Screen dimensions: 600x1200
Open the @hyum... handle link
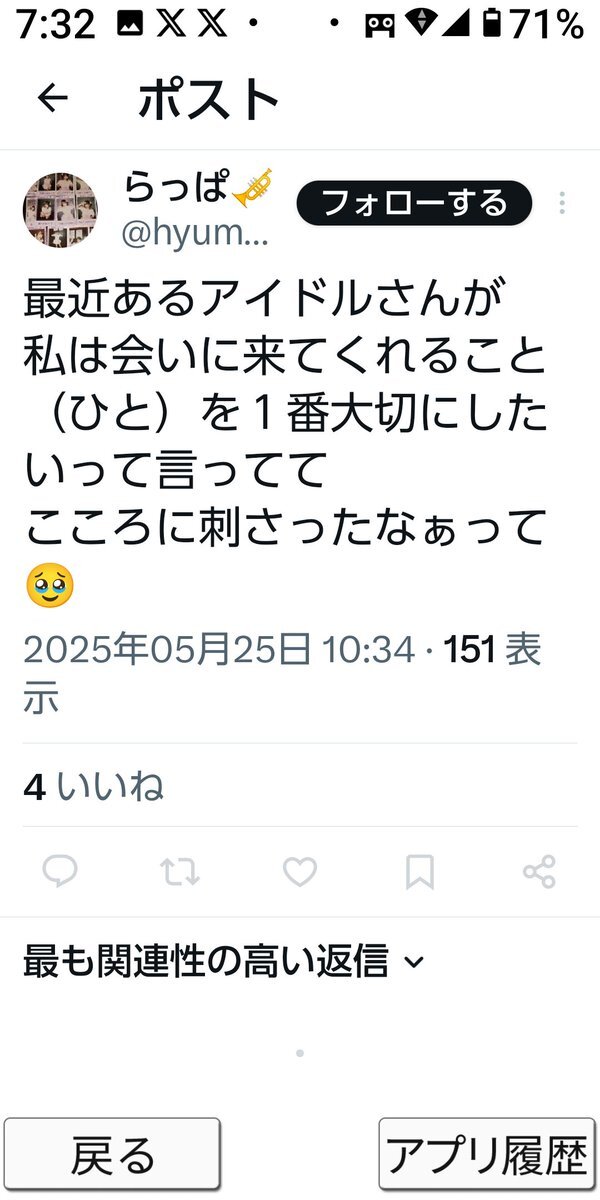coord(194,234)
